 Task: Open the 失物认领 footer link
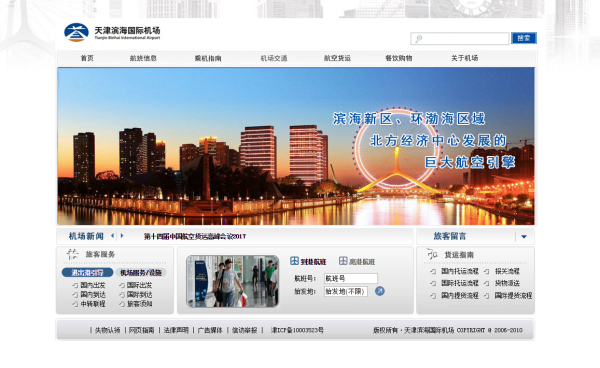point(108,330)
